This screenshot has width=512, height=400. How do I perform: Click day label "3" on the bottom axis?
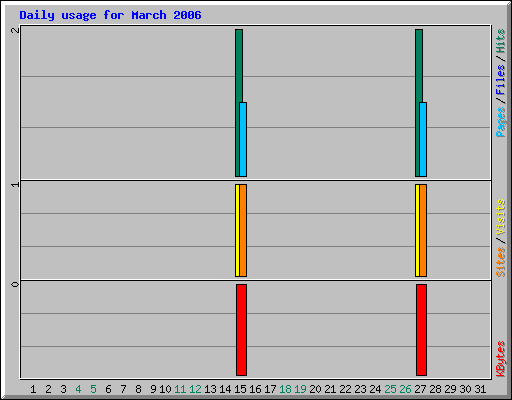click(x=63, y=389)
